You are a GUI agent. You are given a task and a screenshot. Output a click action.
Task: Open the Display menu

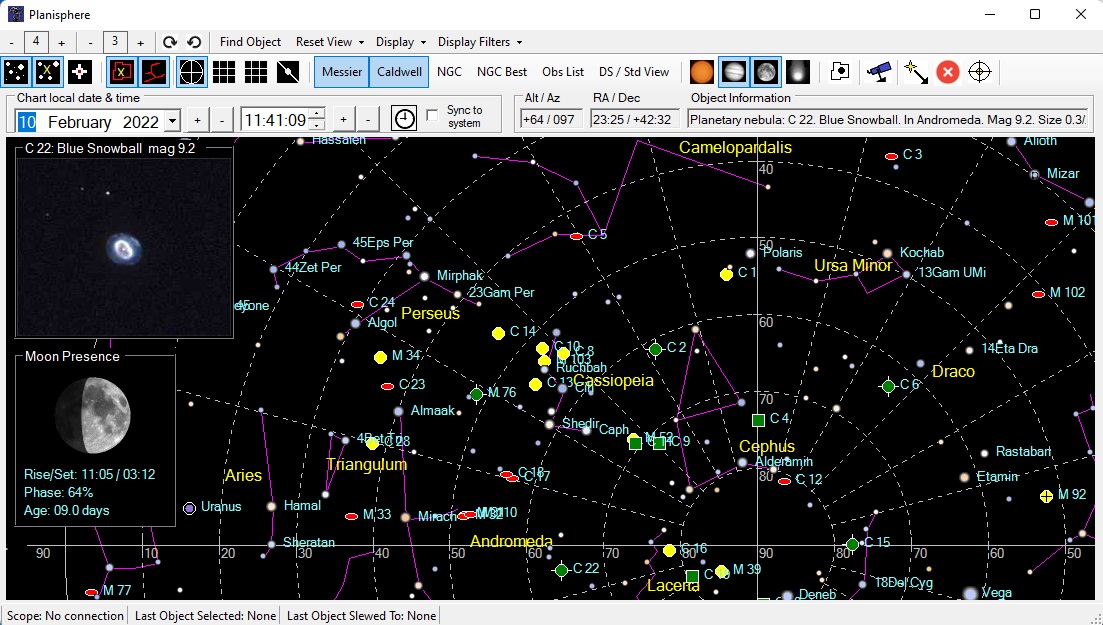coord(401,42)
